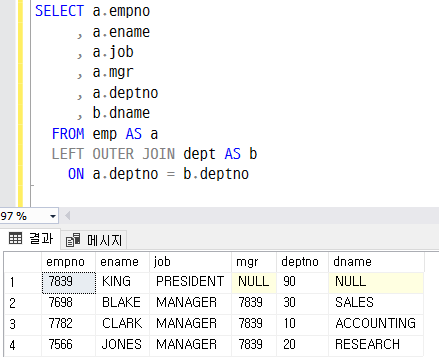Click the mgr 7839 cell in JONES row
439x362 pixels.
[254, 345]
